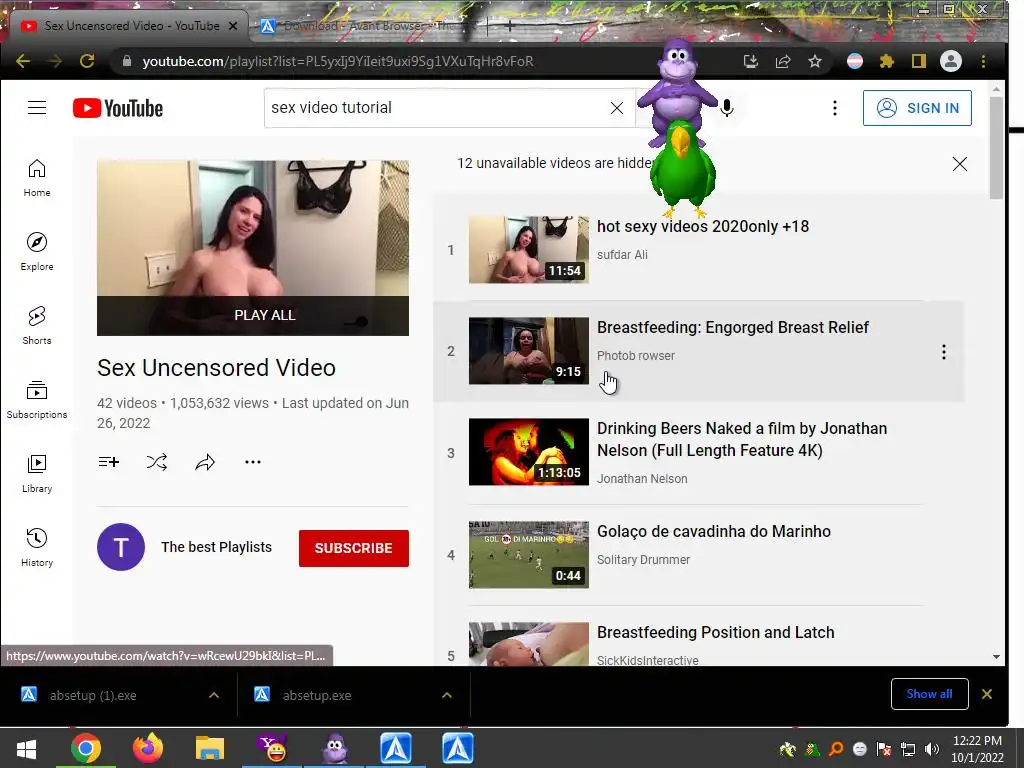Click the purple T channel avatar
The width and height of the screenshot is (1024, 768).
[x=121, y=547]
